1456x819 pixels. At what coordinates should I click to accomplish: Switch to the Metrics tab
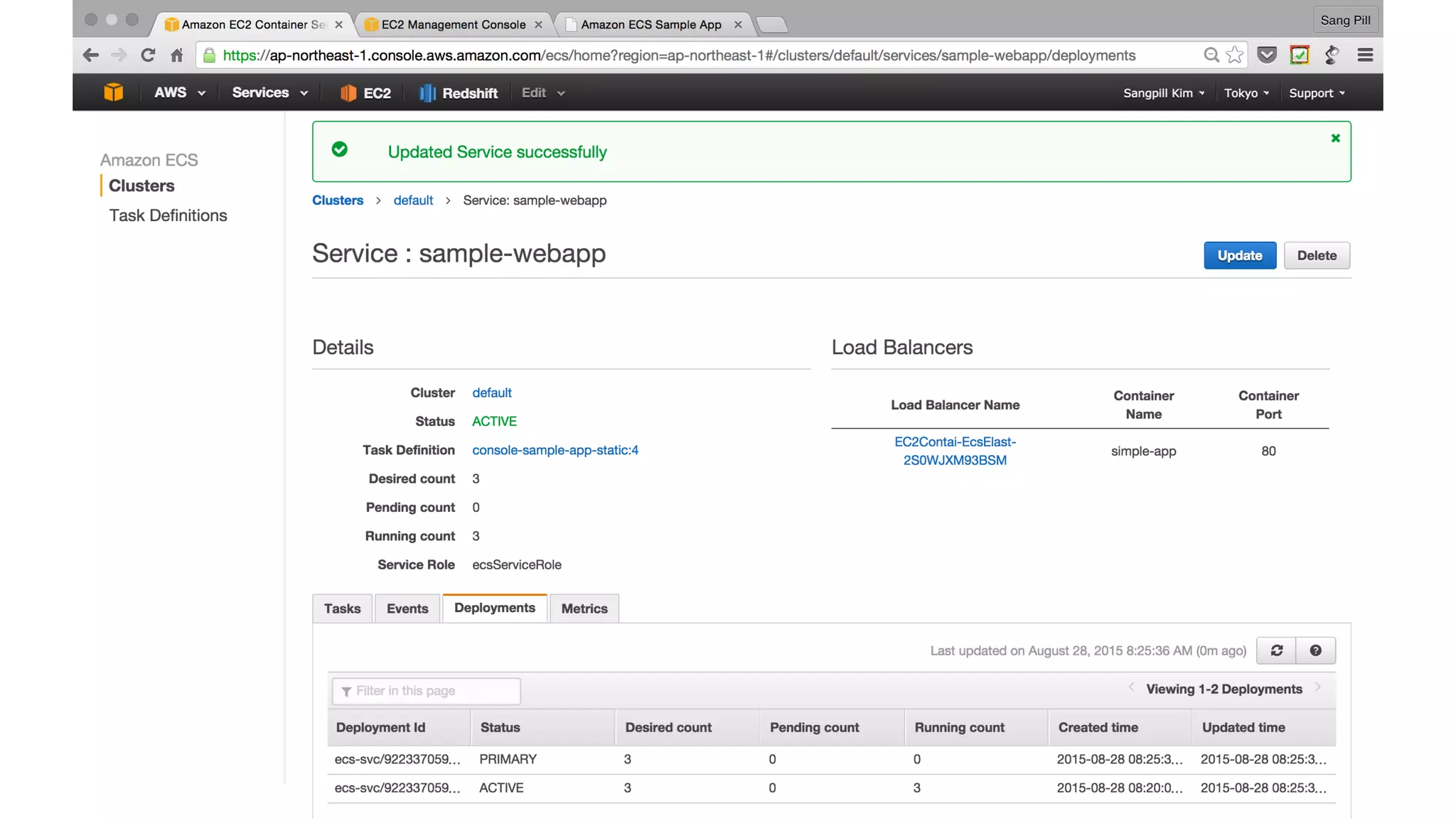584,609
